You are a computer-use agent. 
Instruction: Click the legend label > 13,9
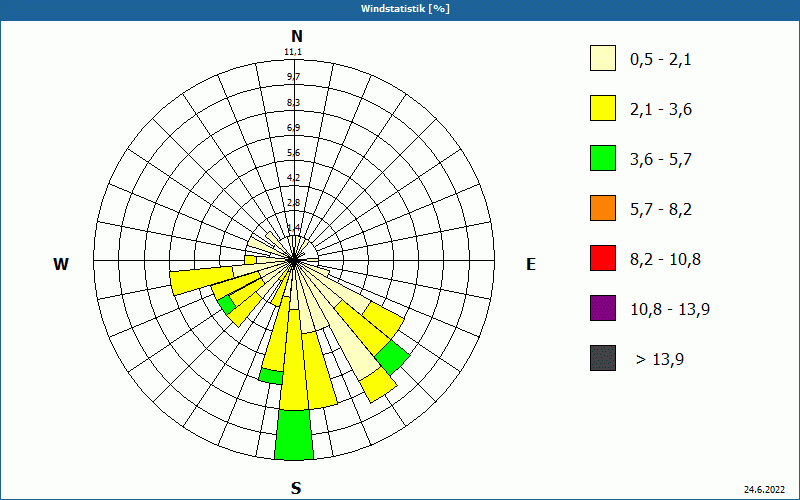[660, 360]
